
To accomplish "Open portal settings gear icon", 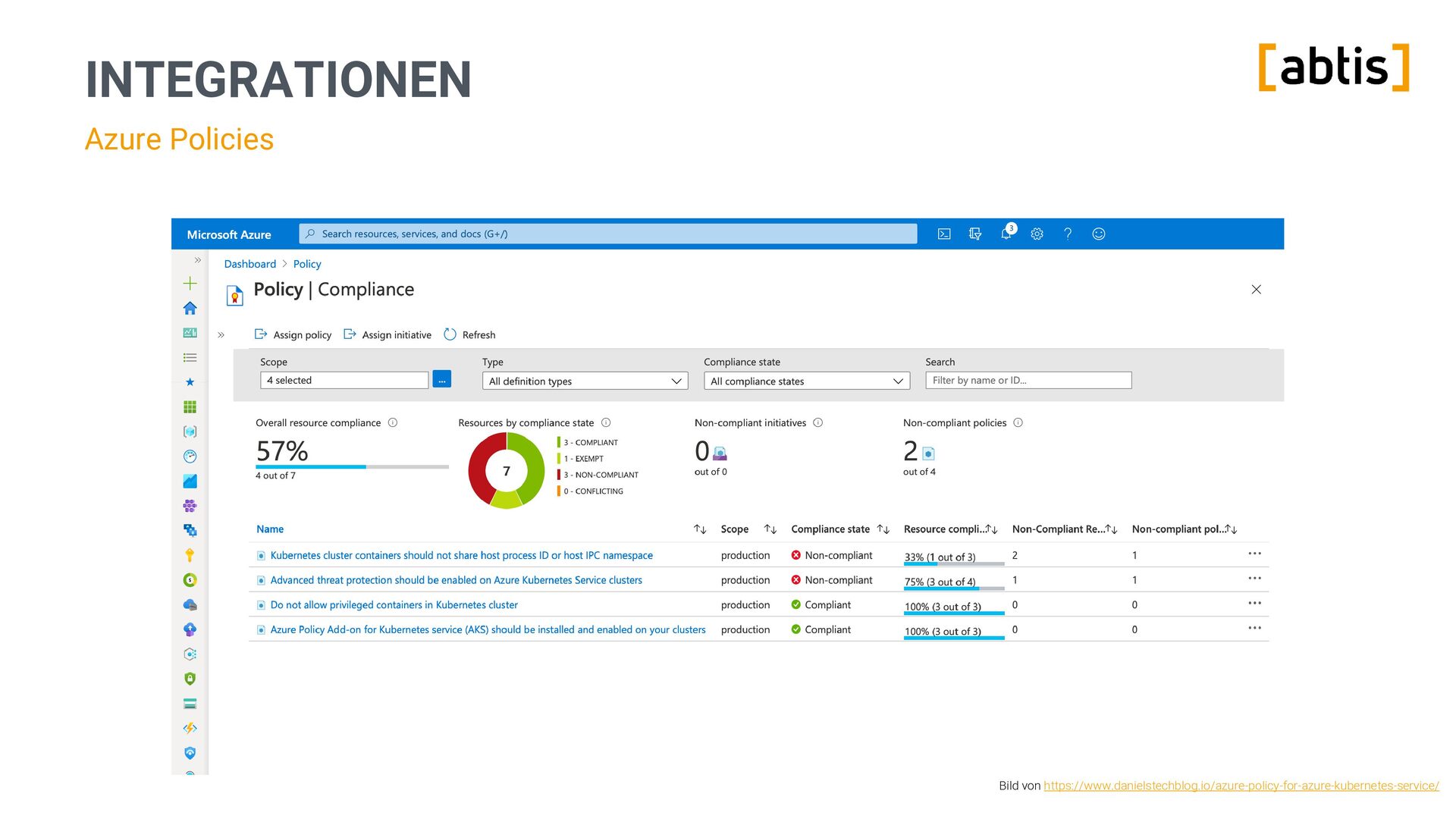I will pyautogui.click(x=1037, y=234).
